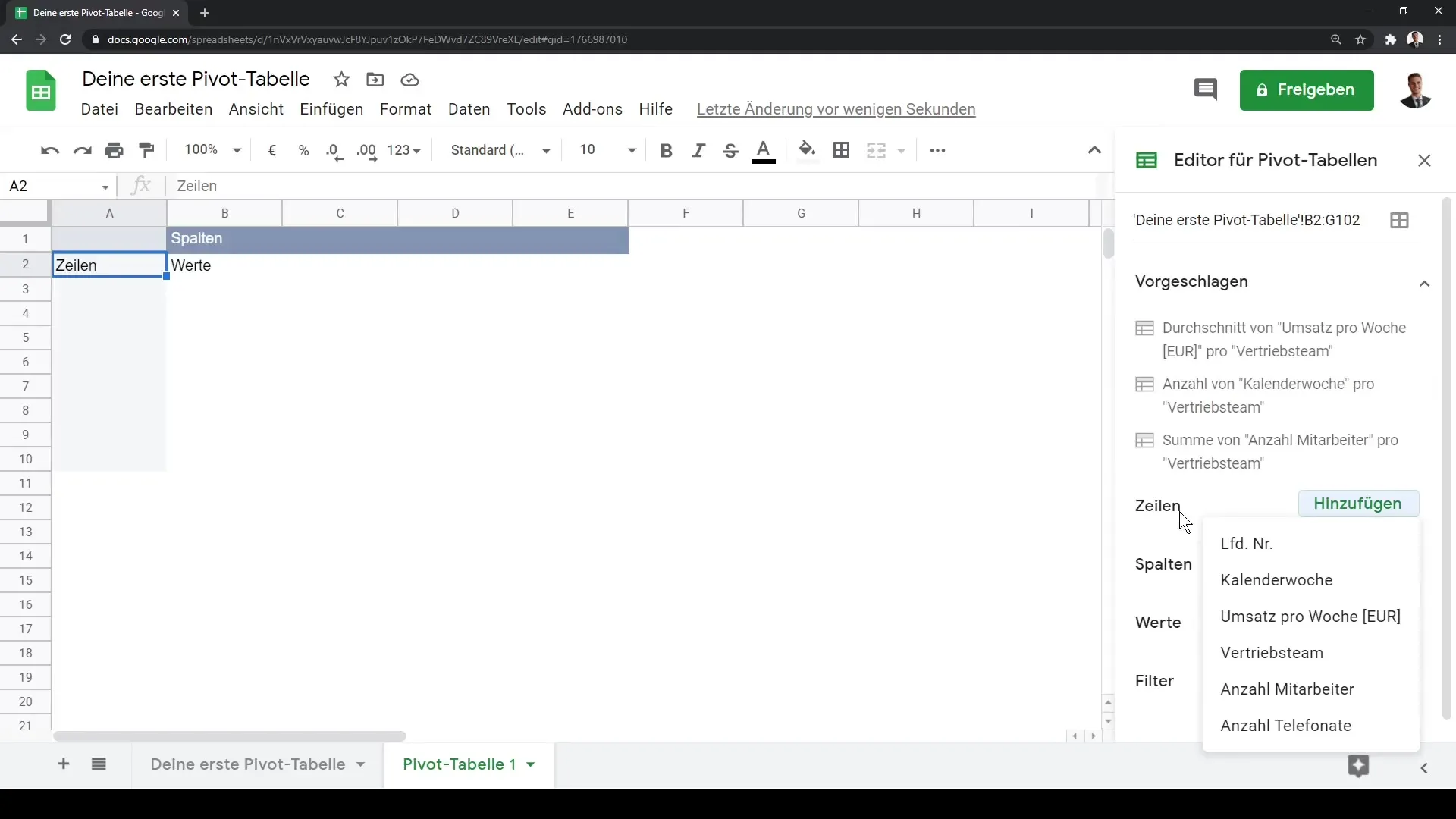
Task: Select data range grid icon in editor
Action: (1400, 221)
